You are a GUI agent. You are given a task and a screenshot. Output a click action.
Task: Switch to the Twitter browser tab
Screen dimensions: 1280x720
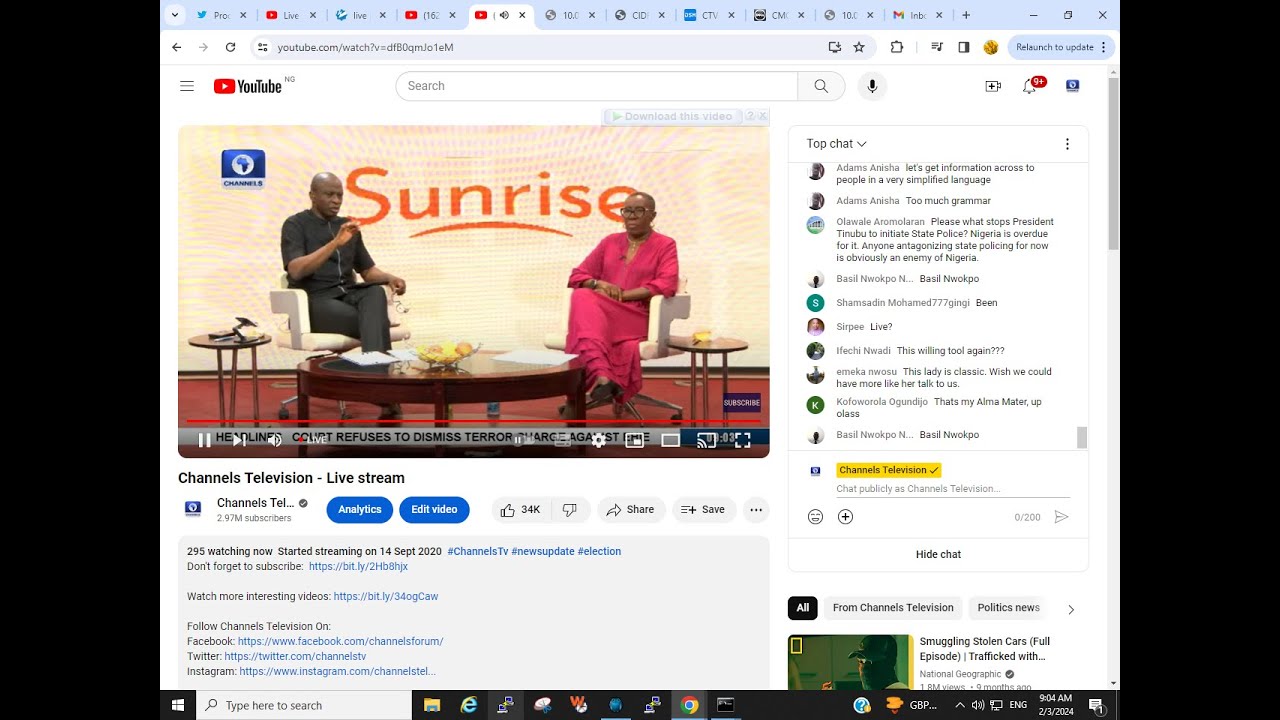click(x=220, y=15)
